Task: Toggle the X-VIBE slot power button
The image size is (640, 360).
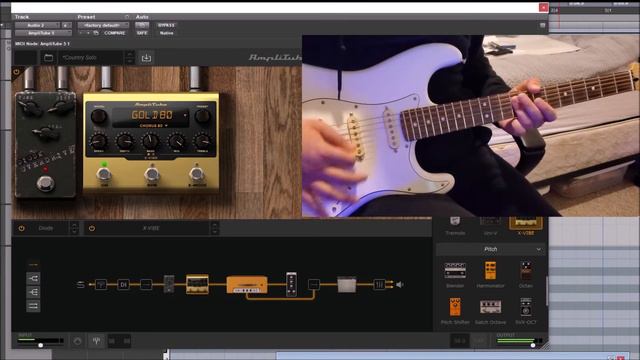Action: tap(92, 229)
